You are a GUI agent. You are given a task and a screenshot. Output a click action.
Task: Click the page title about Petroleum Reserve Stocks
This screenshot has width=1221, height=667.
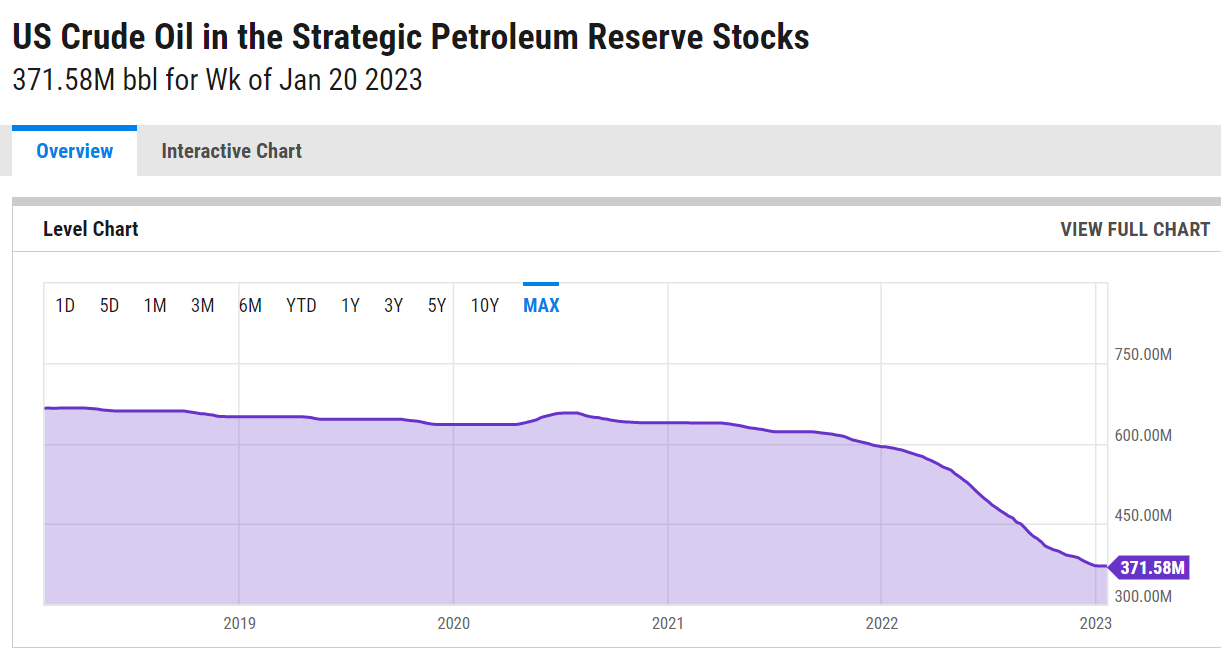tap(411, 37)
